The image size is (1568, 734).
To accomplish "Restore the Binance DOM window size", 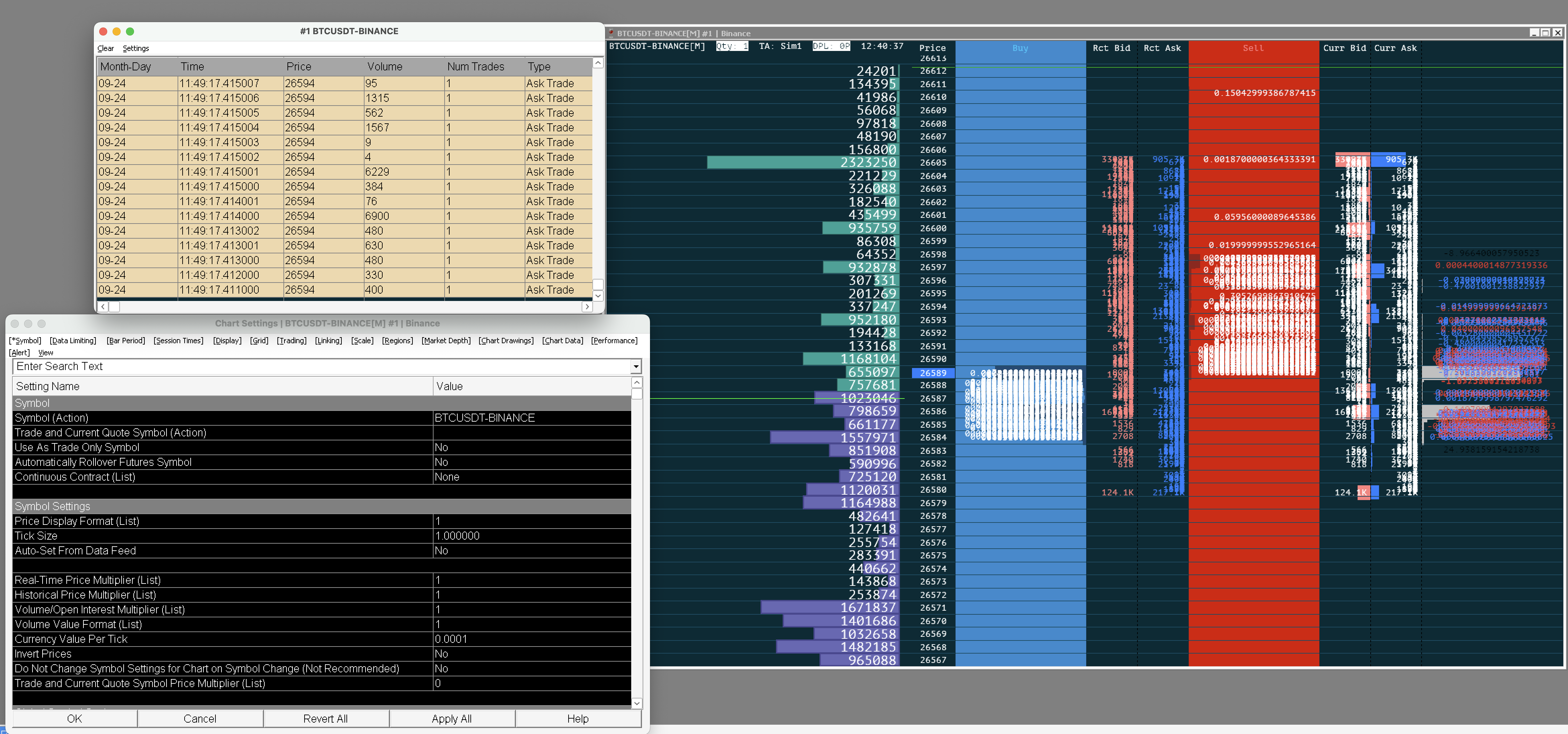I will [x=1545, y=33].
